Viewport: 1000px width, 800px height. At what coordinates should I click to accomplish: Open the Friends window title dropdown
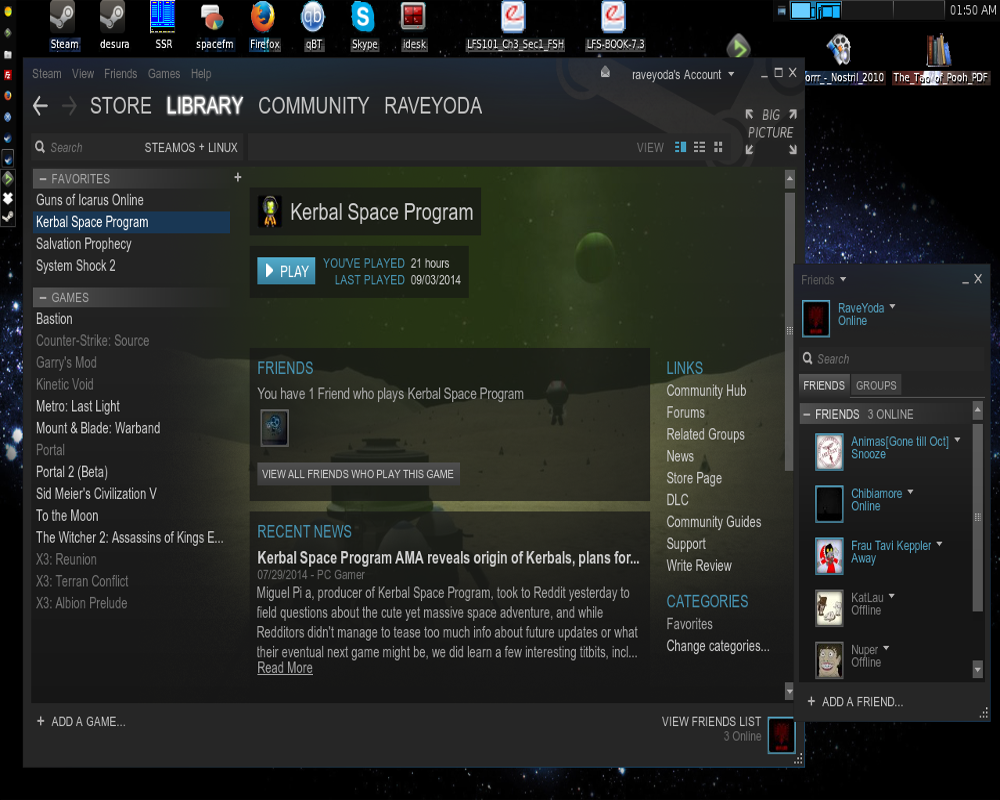click(824, 280)
